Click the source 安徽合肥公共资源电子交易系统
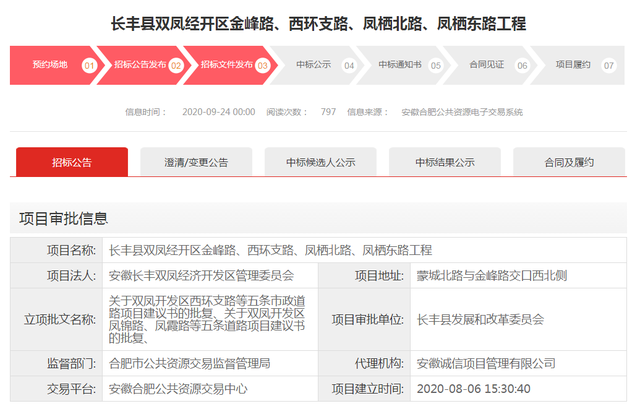This screenshot has height=414, width=640. pyautogui.click(x=462, y=112)
